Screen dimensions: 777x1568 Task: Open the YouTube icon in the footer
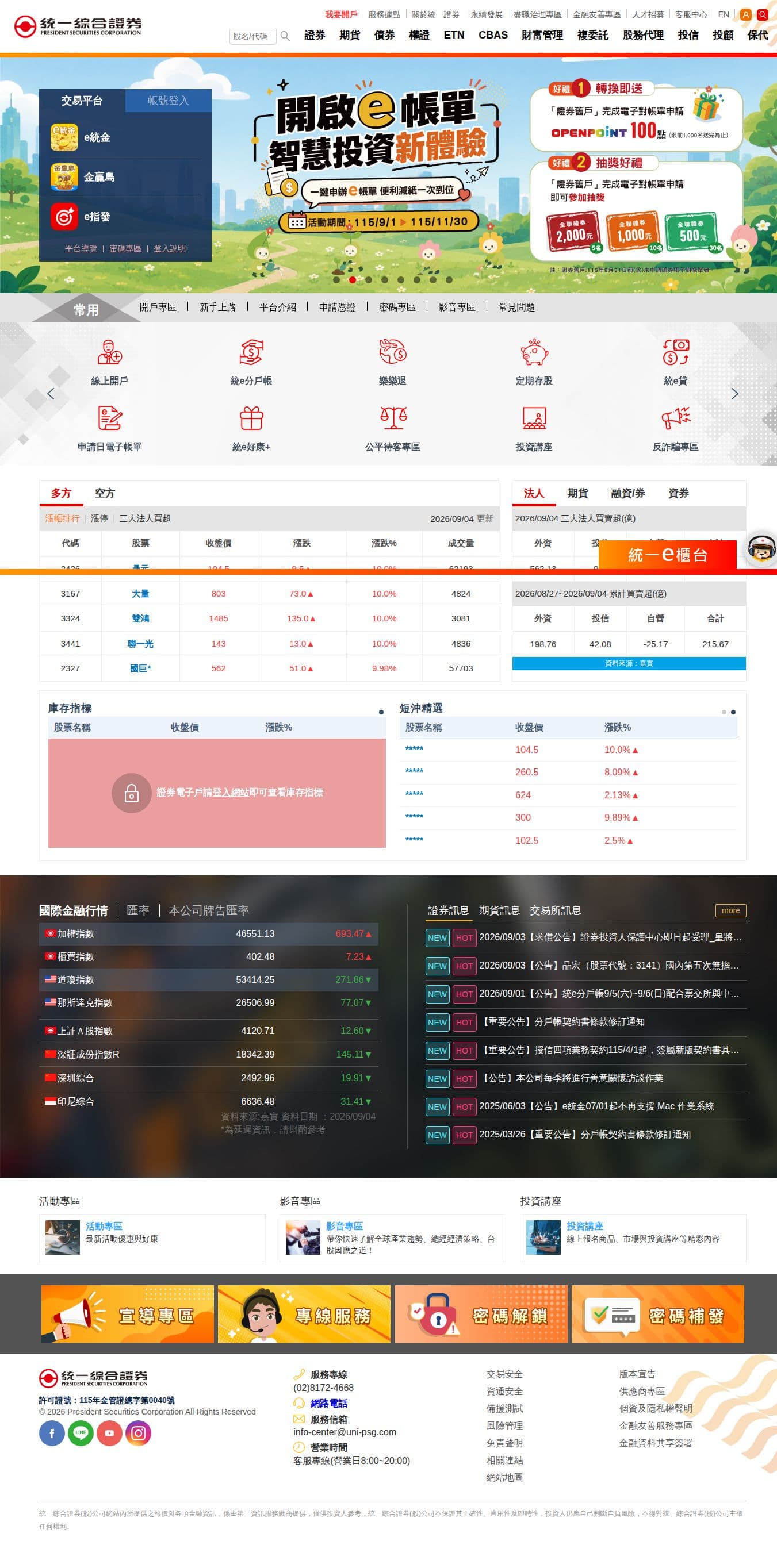click(110, 1433)
